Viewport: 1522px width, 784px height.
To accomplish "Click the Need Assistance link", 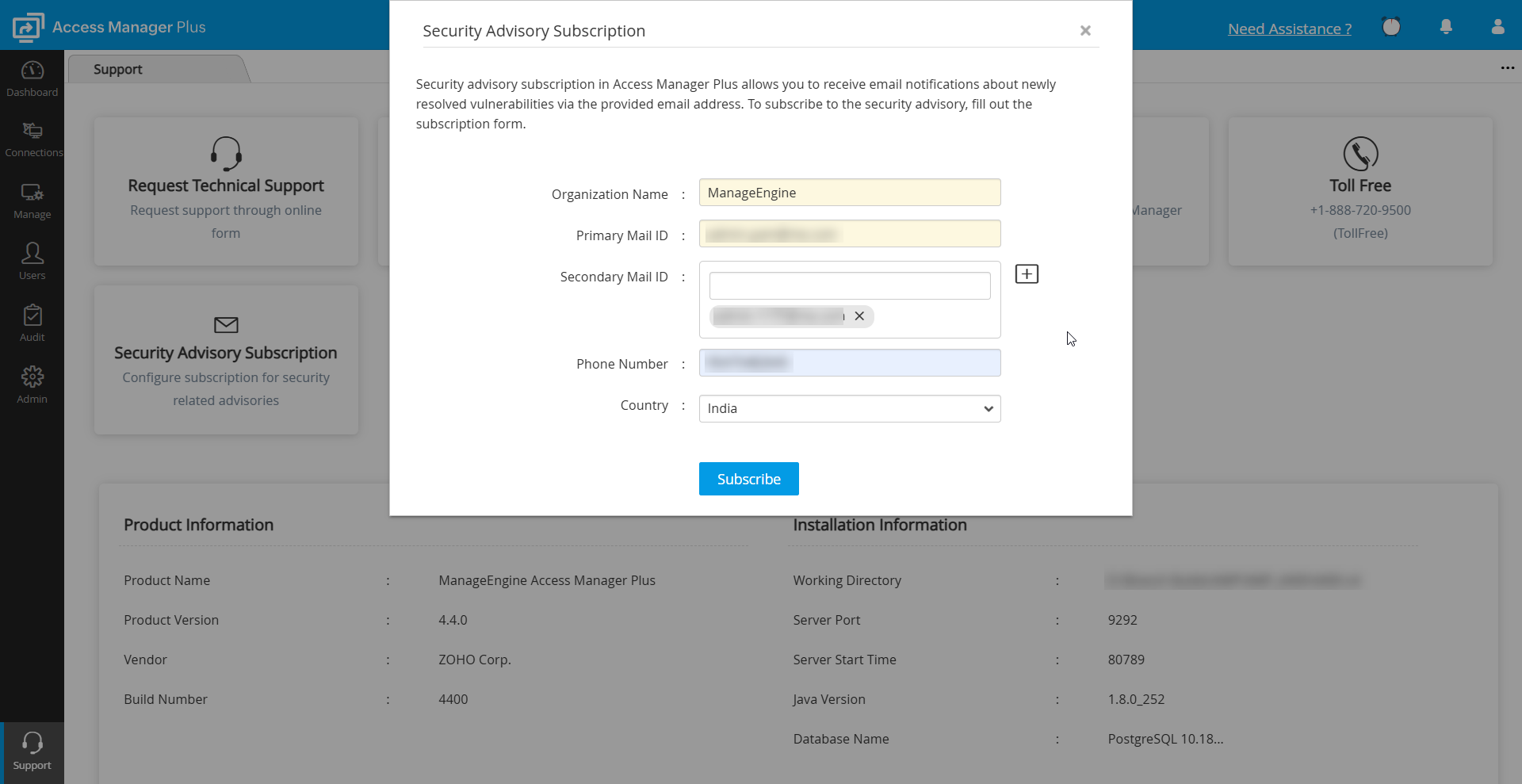I will click(x=1289, y=29).
